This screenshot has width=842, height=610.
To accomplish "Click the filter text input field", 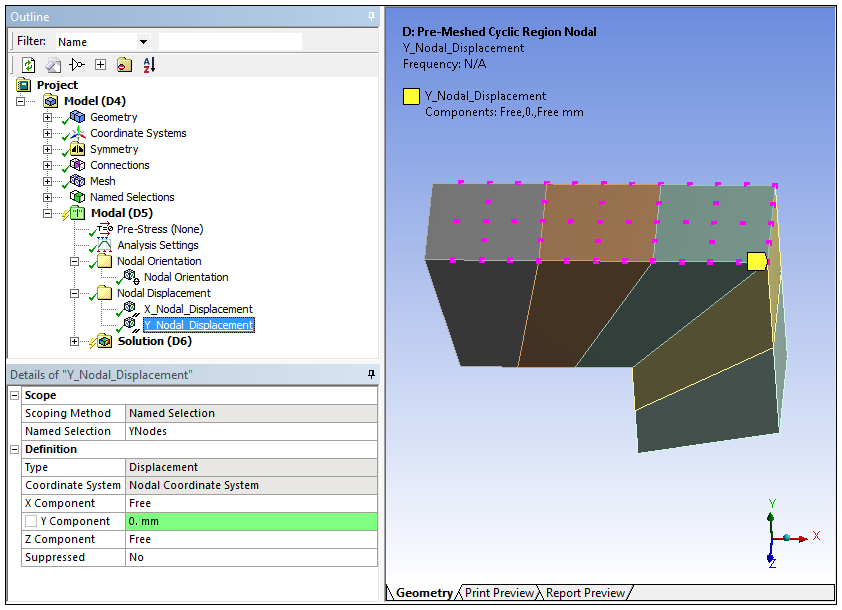I will coord(230,42).
